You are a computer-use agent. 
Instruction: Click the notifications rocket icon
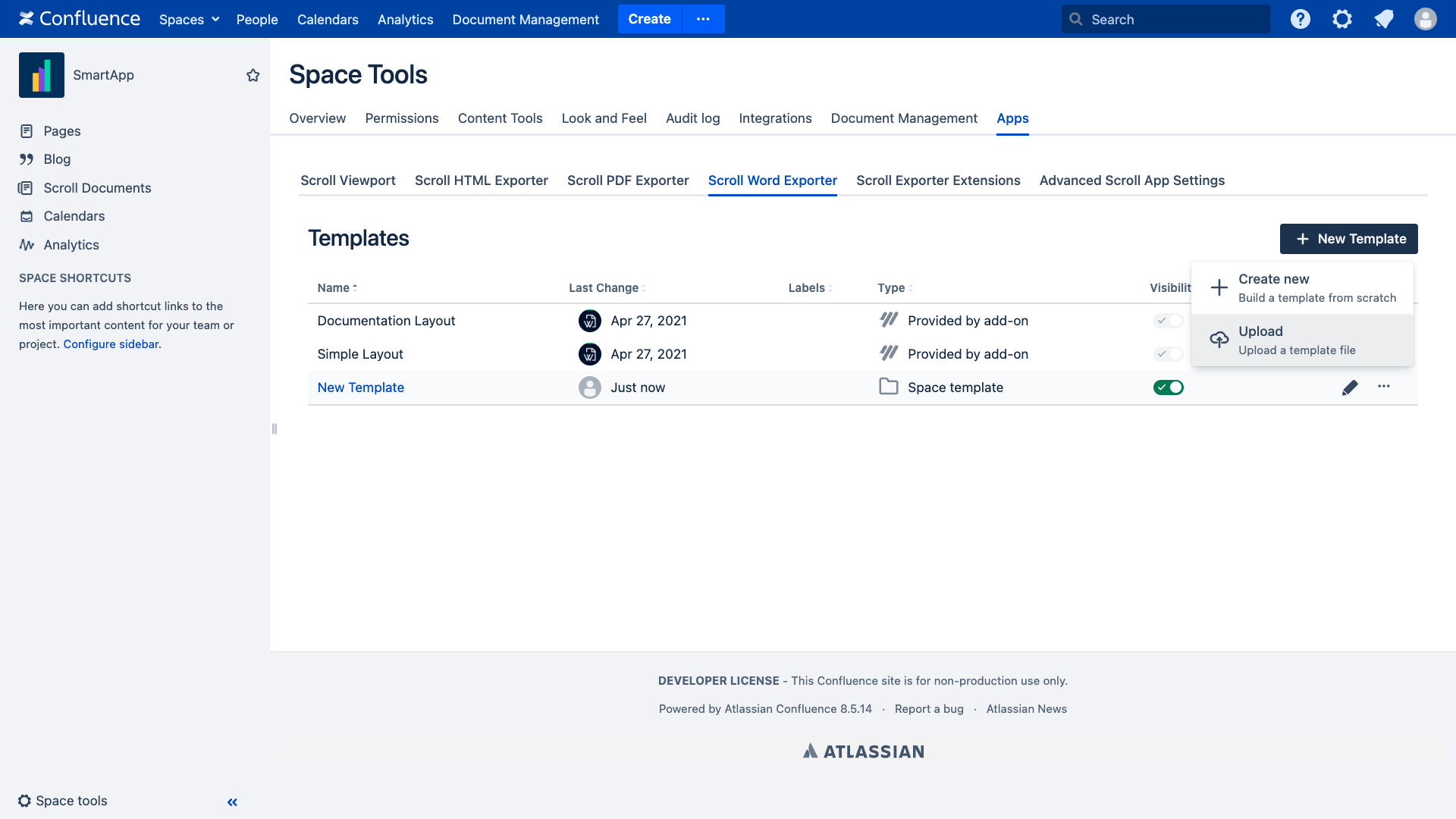[1384, 19]
